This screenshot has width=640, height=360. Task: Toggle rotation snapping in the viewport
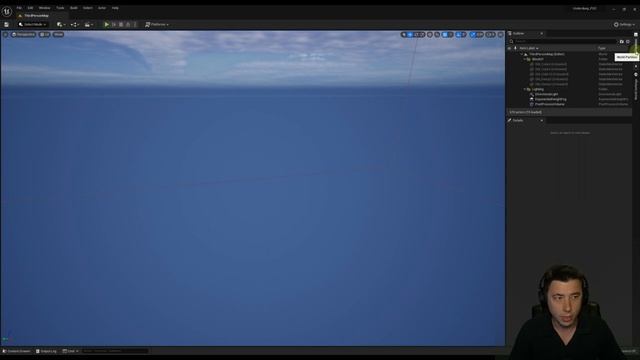[x=458, y=35]
